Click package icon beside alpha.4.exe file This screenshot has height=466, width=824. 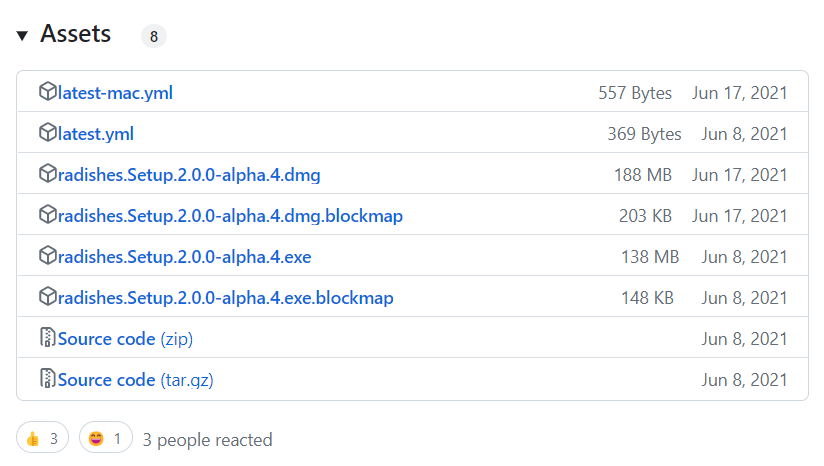(47, 257)
